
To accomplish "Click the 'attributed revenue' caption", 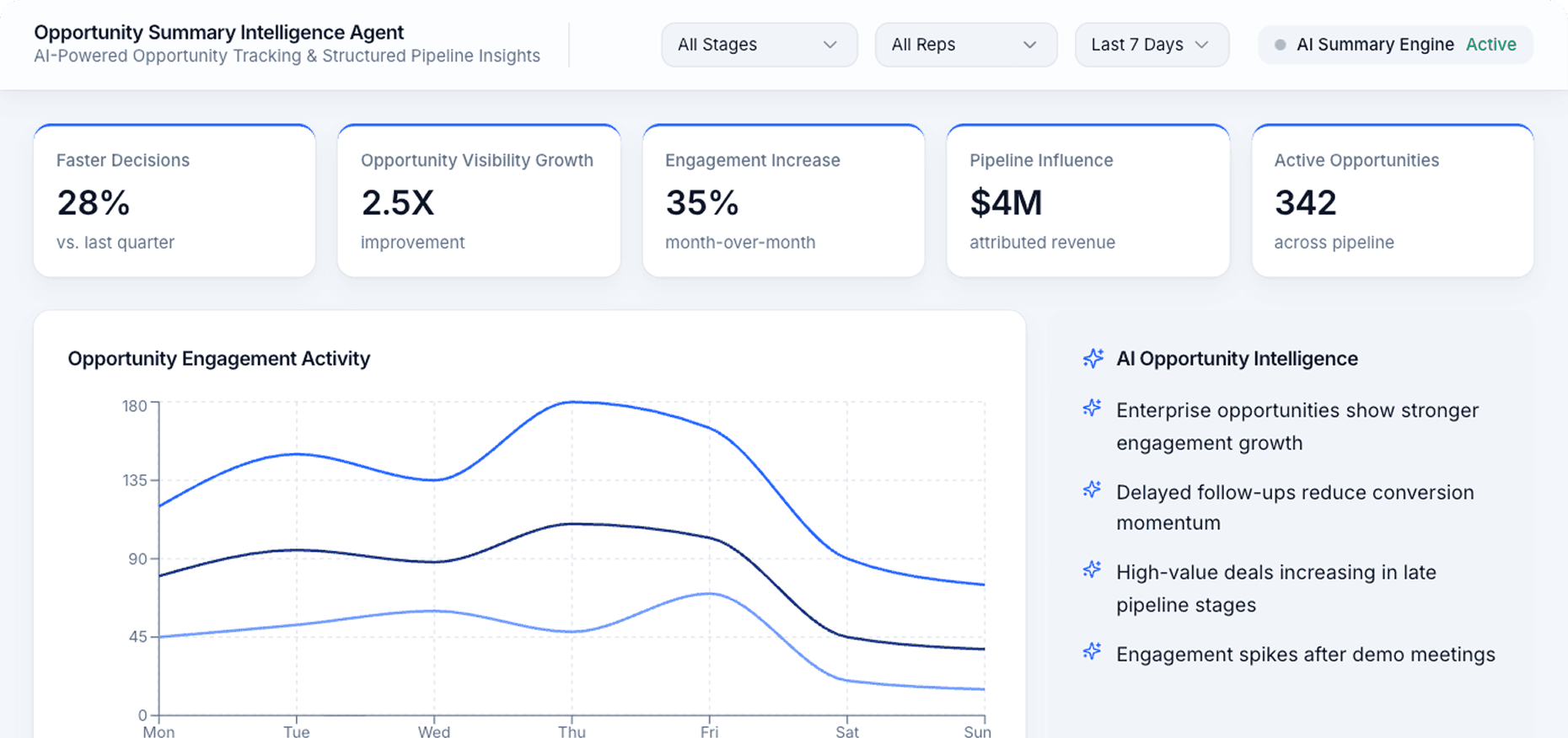I will [1042, 243].
